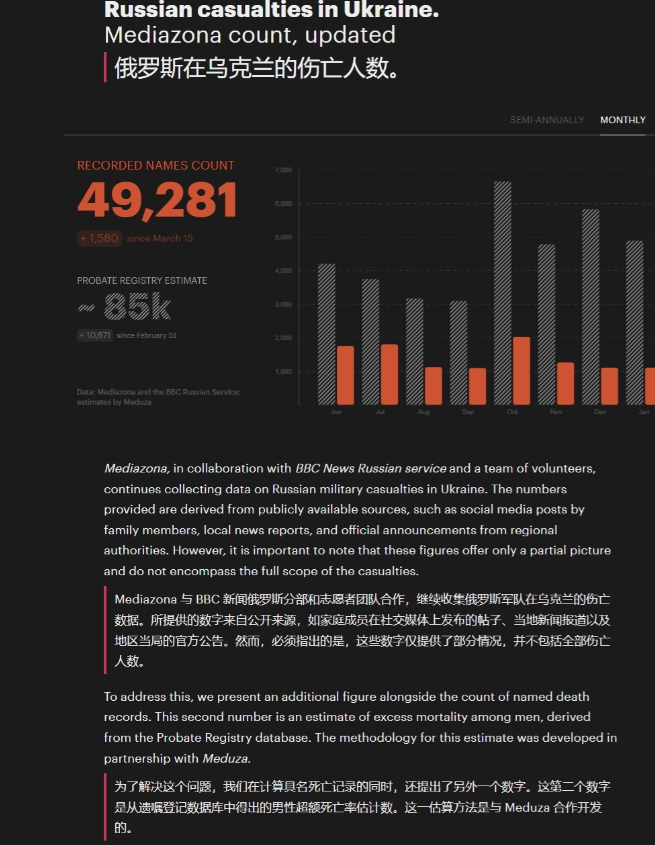This screenshot has height=845, width=655.
Task: Click the 4,000 y-axis label
Action: point(284,271)
